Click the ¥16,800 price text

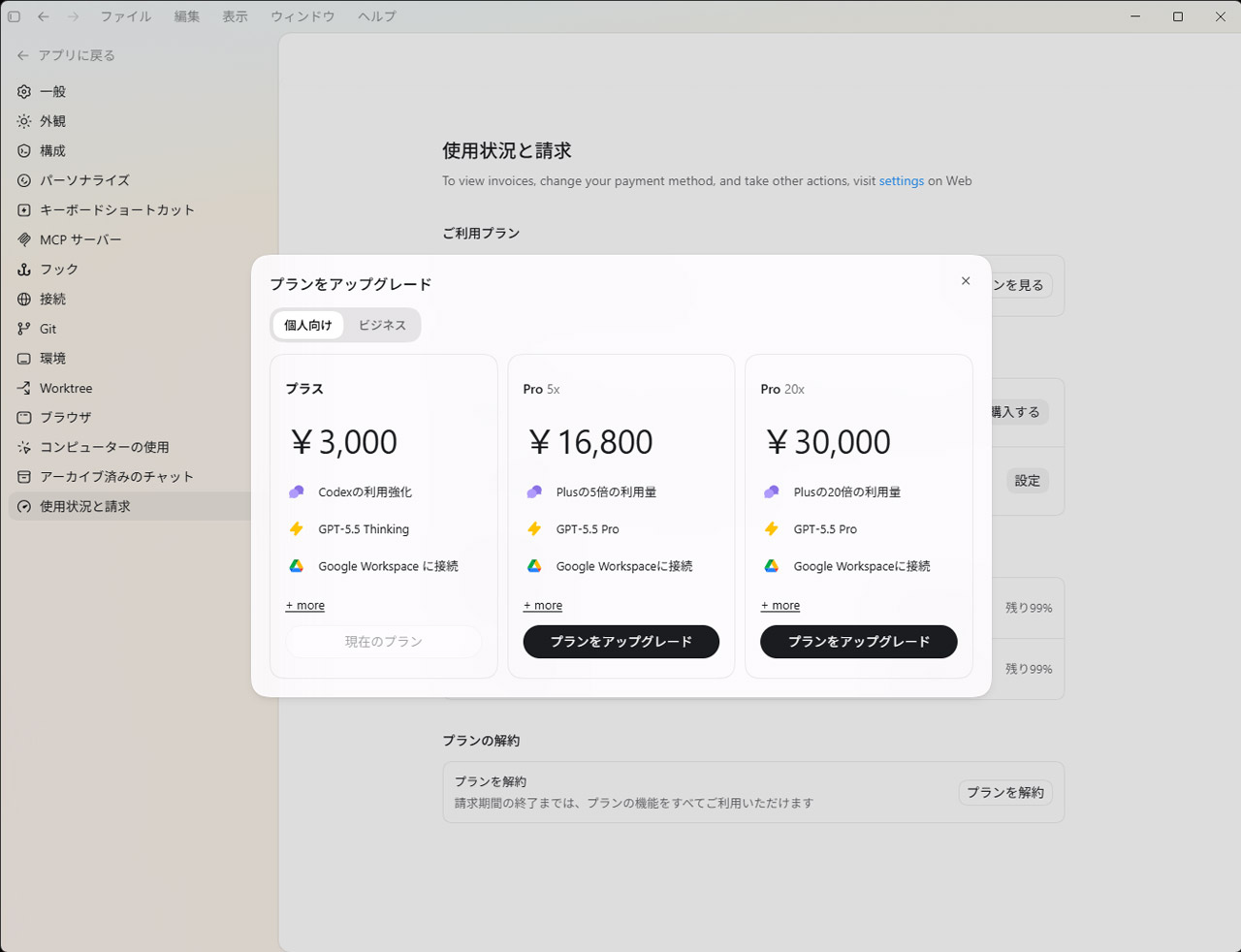pos(590,442)
